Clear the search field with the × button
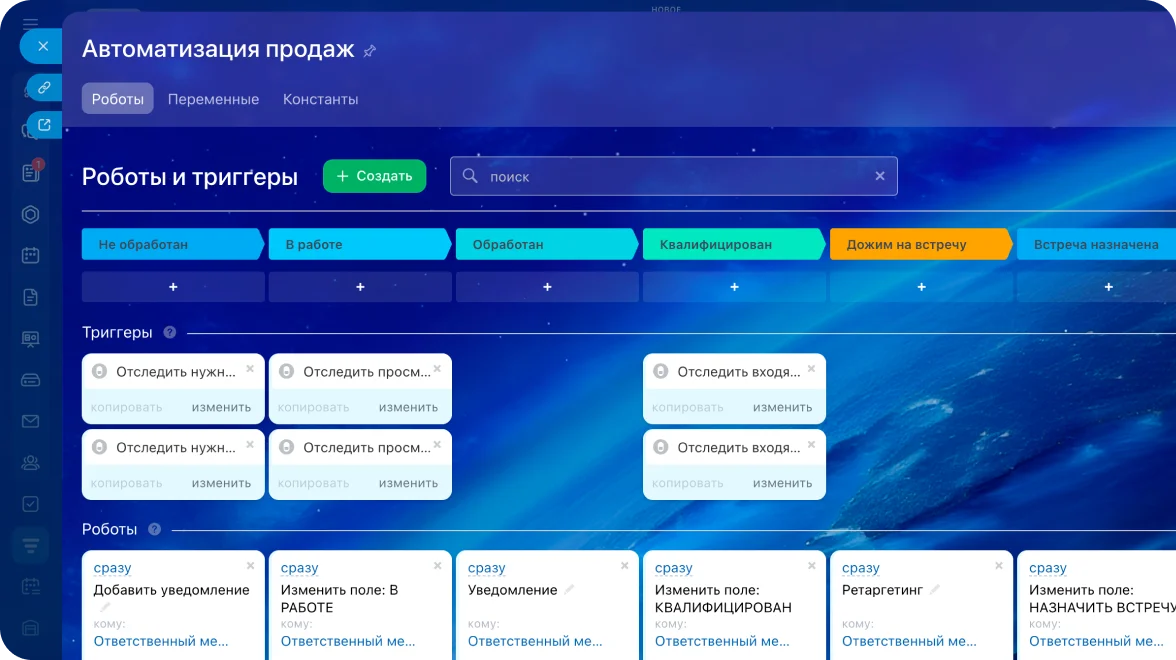Image resolution: width=1176 pixels, height=660 pixels. pyautogui.click(x=880, y=176)
